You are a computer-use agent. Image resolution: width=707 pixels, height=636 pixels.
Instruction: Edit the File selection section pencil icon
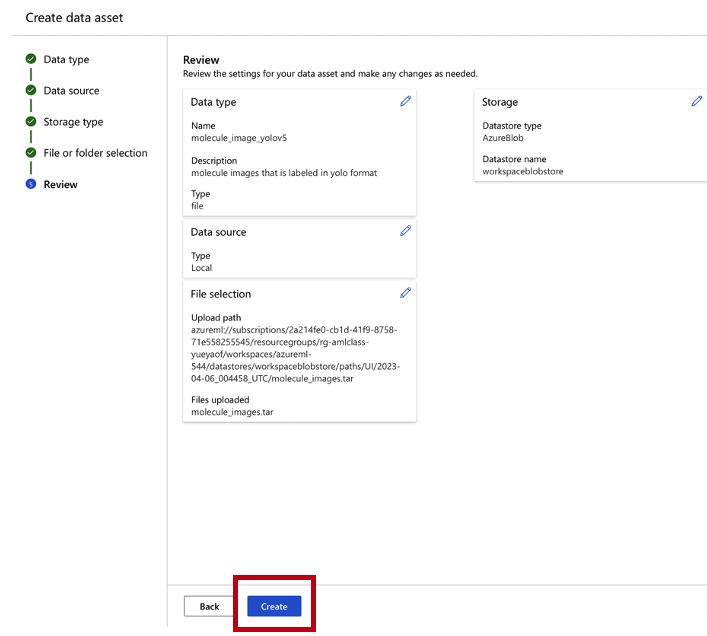[405, 293]
